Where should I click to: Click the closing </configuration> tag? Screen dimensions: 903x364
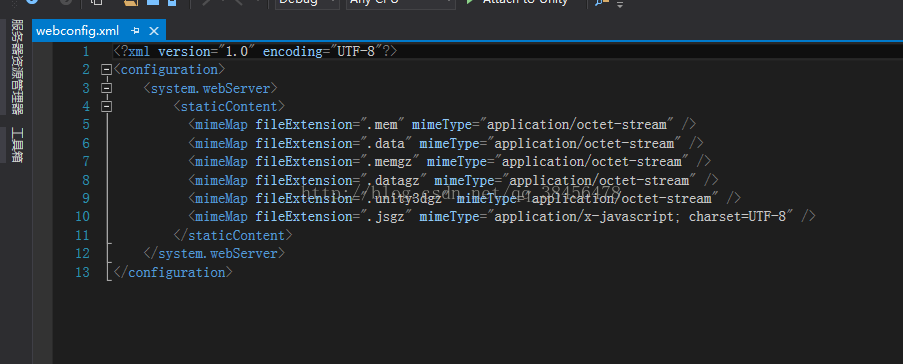click(x=173, y=272)
